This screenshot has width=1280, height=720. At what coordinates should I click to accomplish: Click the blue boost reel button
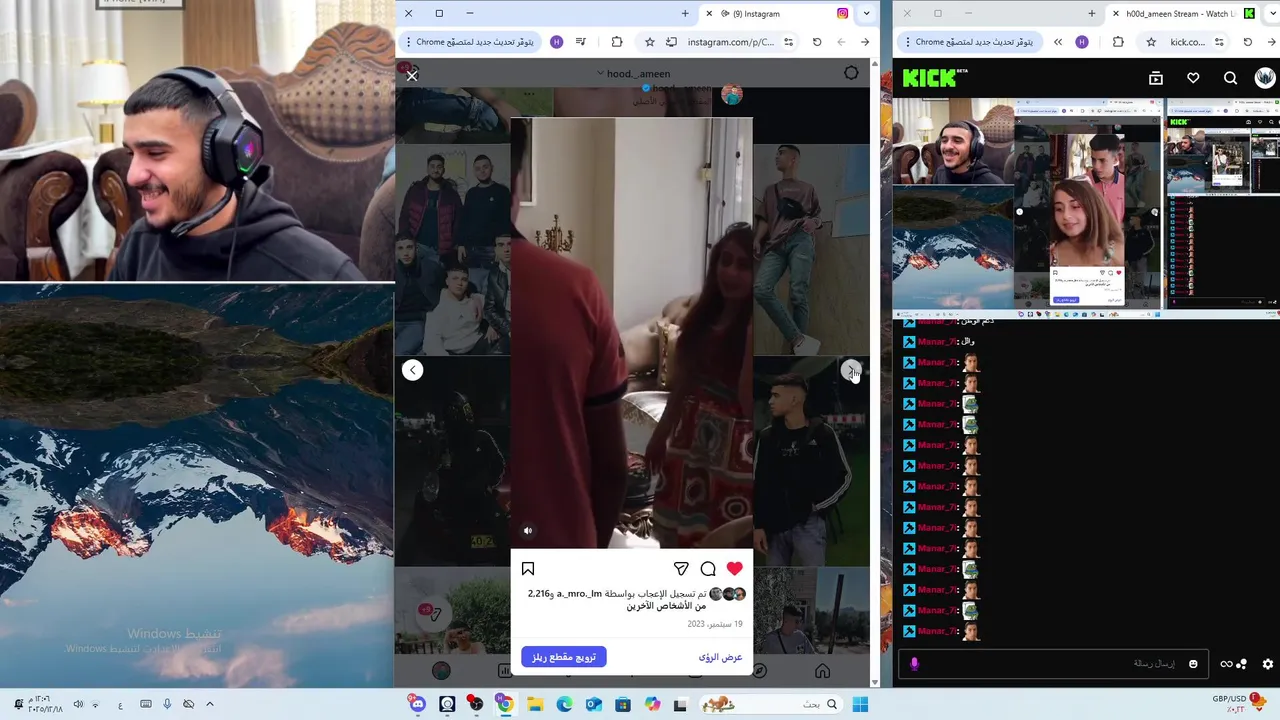(x=564, y=657)
